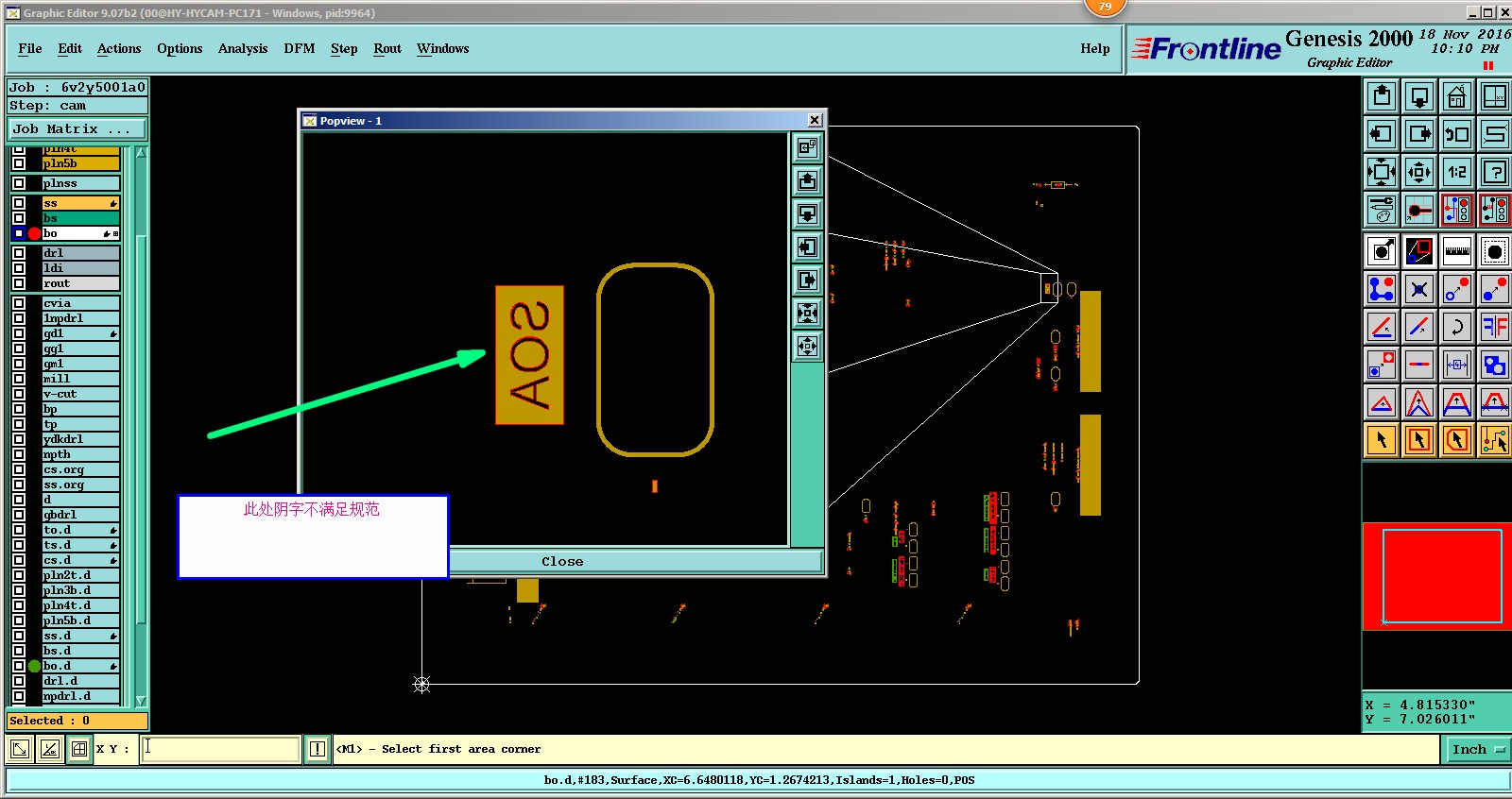Click the connected blue and red dots icon
This screenshot has width=1512, height=799.
coord(1382,289)
